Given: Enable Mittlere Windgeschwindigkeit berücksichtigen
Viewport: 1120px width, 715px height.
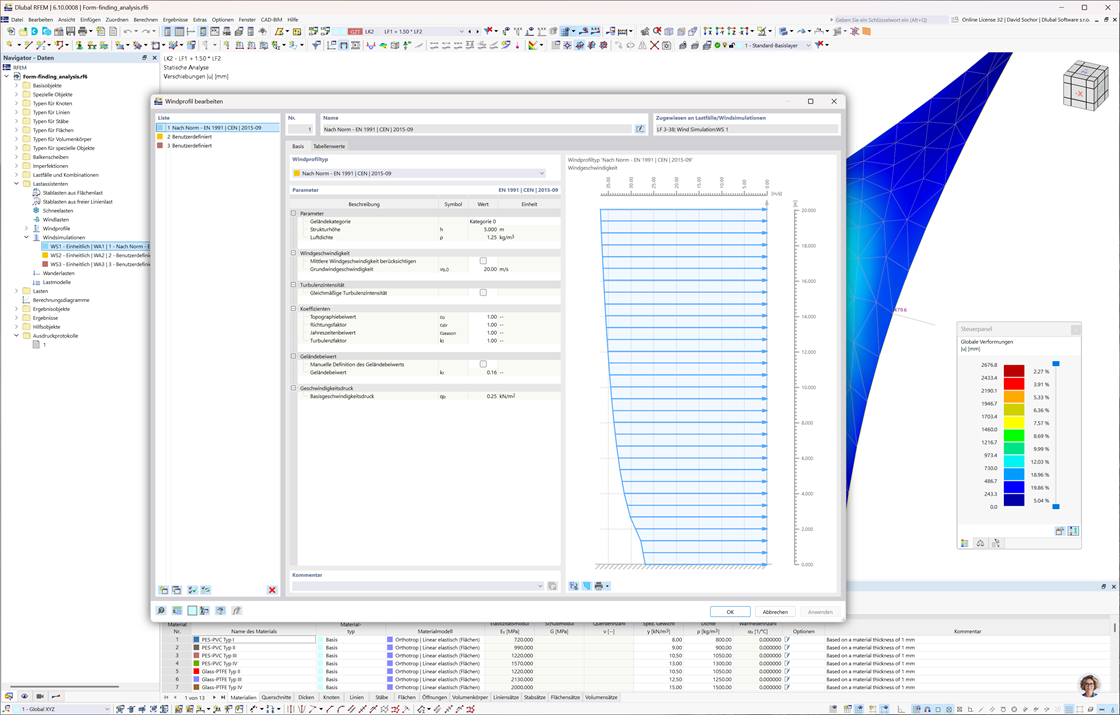Looking at the screenshot, I should (x=483, y=261).
